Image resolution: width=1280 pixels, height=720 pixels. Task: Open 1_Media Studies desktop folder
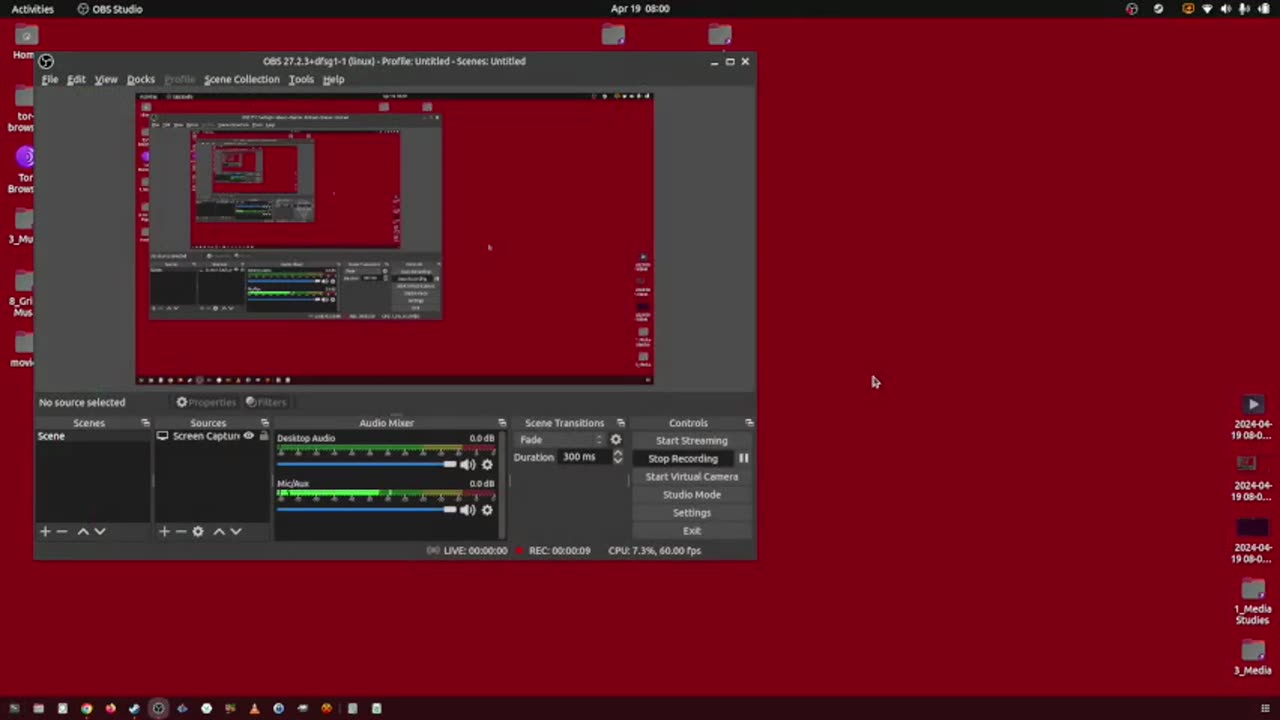[1252, 602]
